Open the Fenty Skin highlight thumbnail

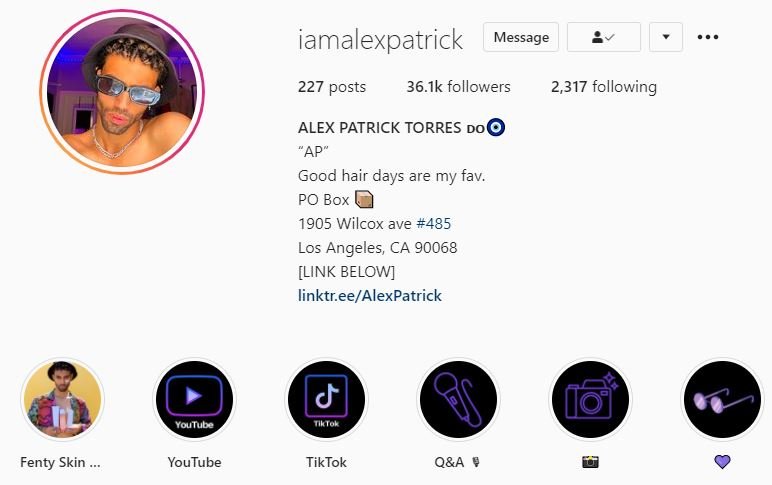pyautogui.click(x=62, y=399)
